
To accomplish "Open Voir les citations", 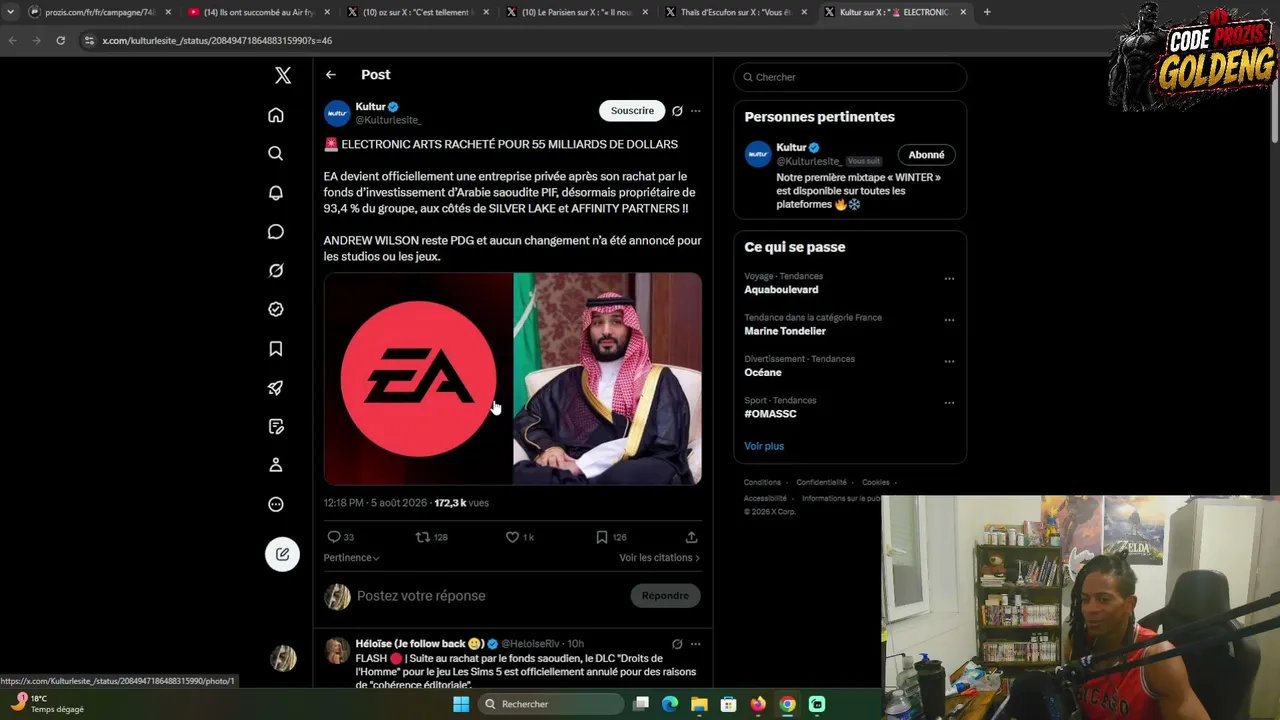I will tap(659, 558).
